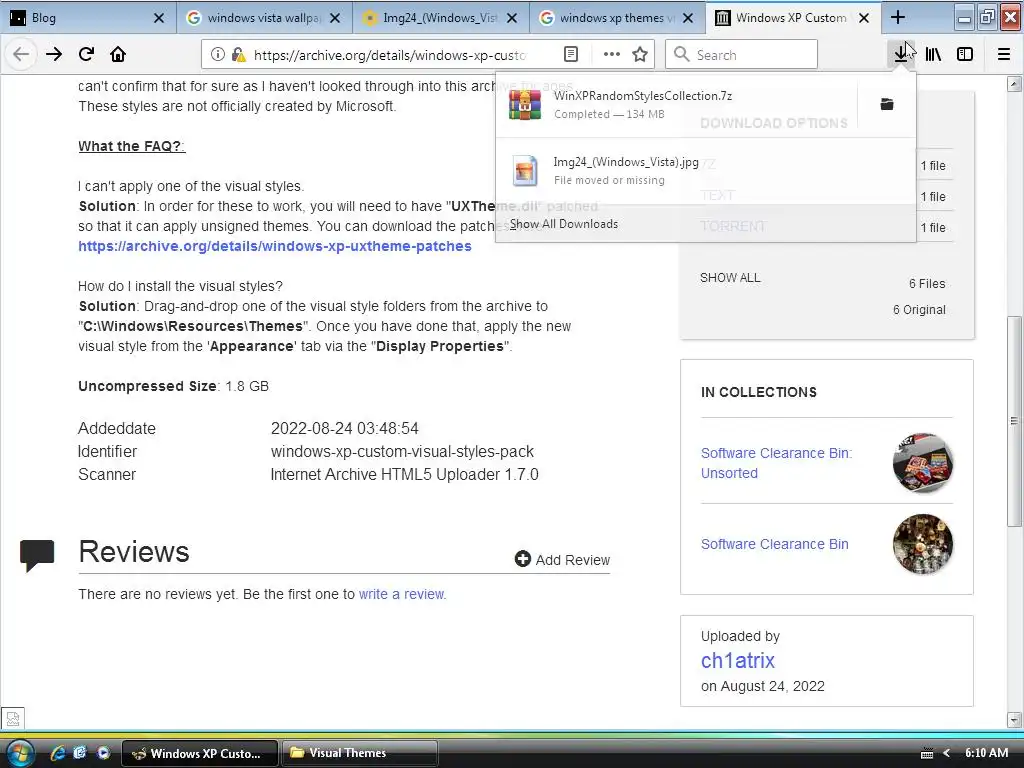Viewport: 1024px width, 768px height.
Task: Close the windows xp themes tab
Action: pyautogui.click(x=688, y=18)
